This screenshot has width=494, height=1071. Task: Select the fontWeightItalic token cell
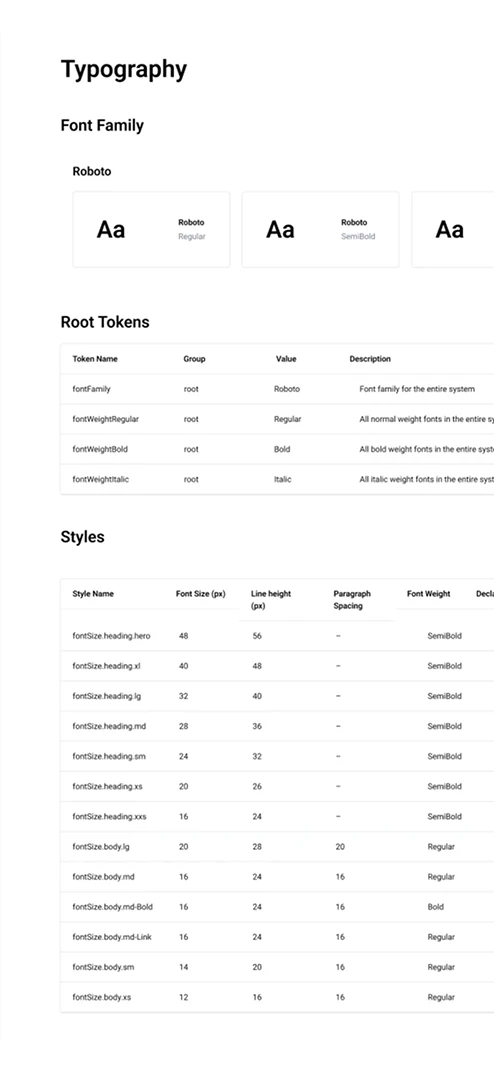coord(100,479)
